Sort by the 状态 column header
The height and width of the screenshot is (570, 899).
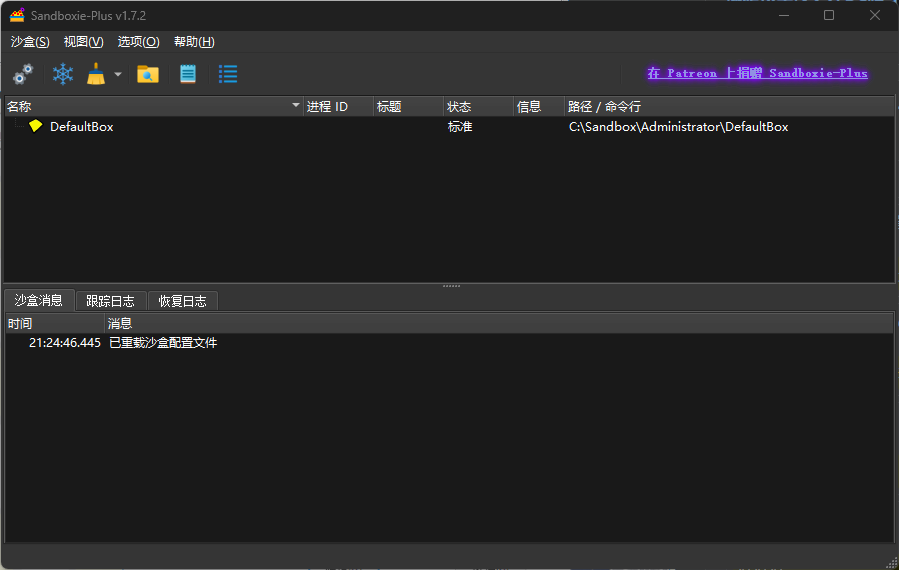(x=479, y=107)
